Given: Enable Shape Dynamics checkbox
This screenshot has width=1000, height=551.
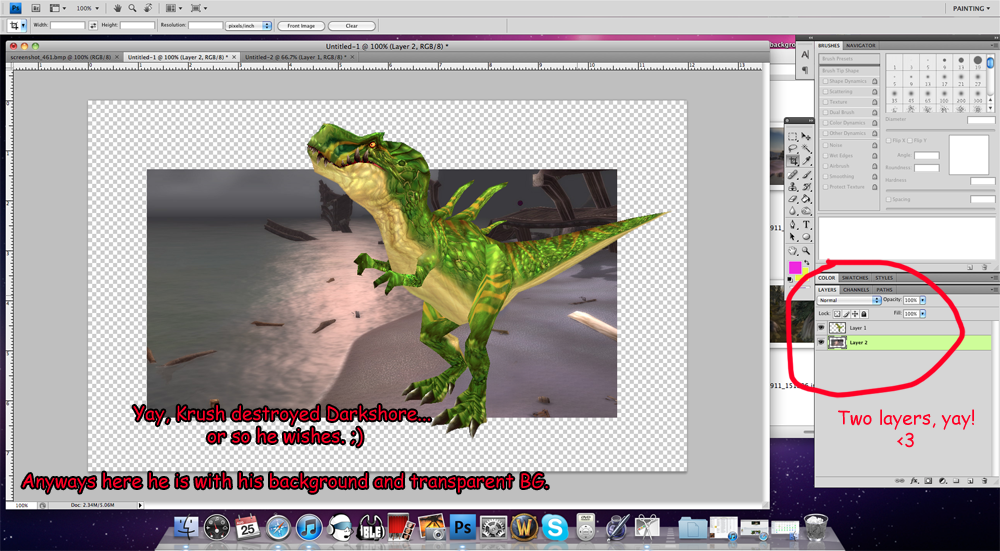Looking at the screenshot, I should (826, 82).
